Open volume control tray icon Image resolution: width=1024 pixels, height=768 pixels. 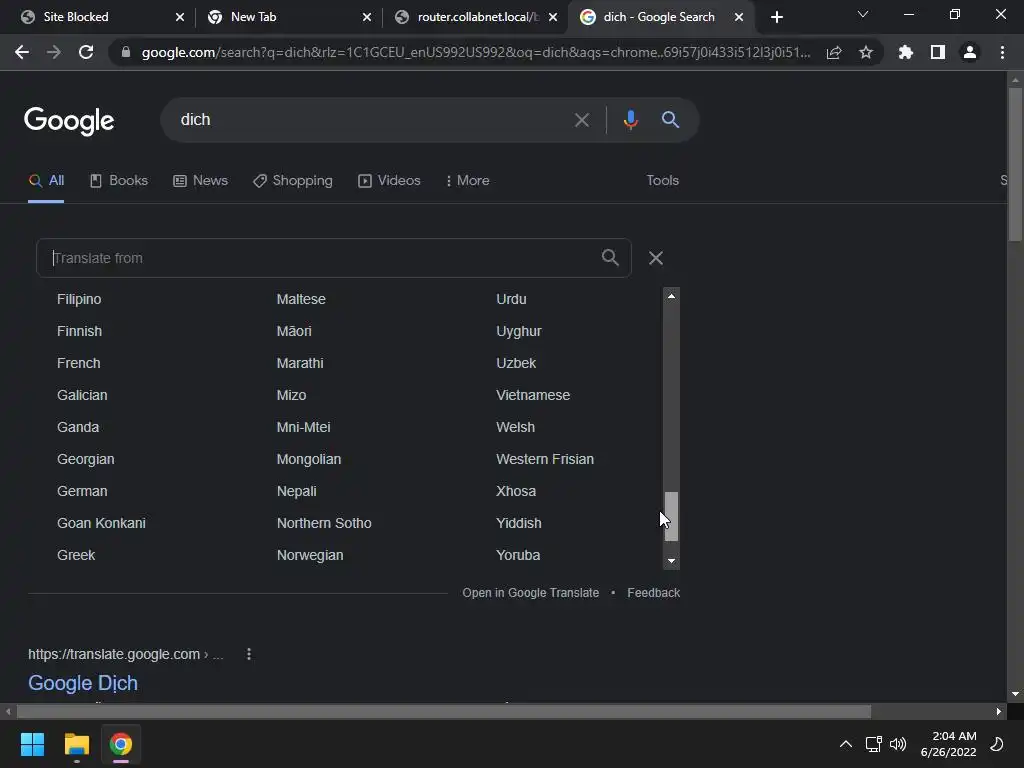[x=899, y=744]
